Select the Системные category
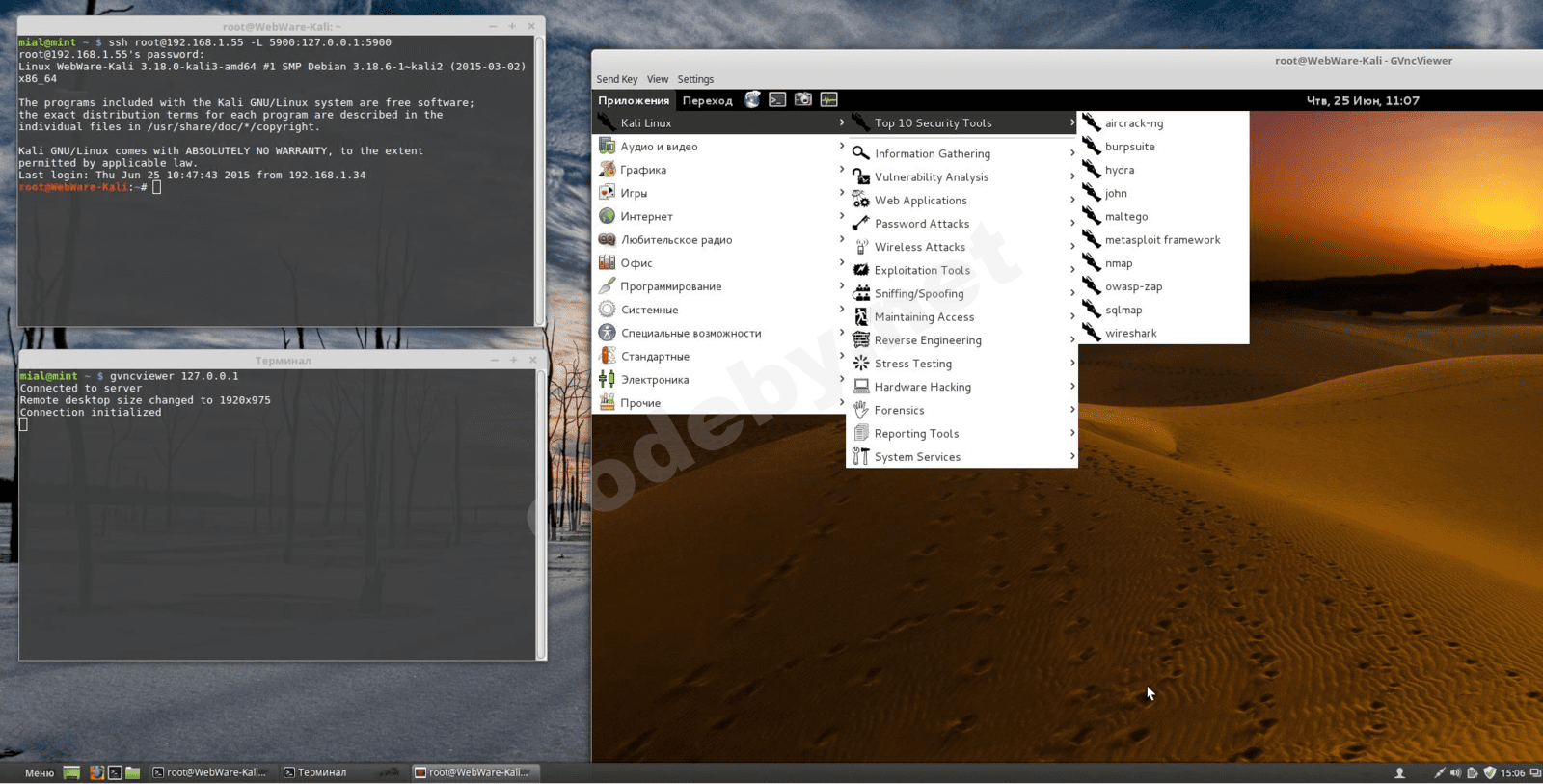 [720, 310]
